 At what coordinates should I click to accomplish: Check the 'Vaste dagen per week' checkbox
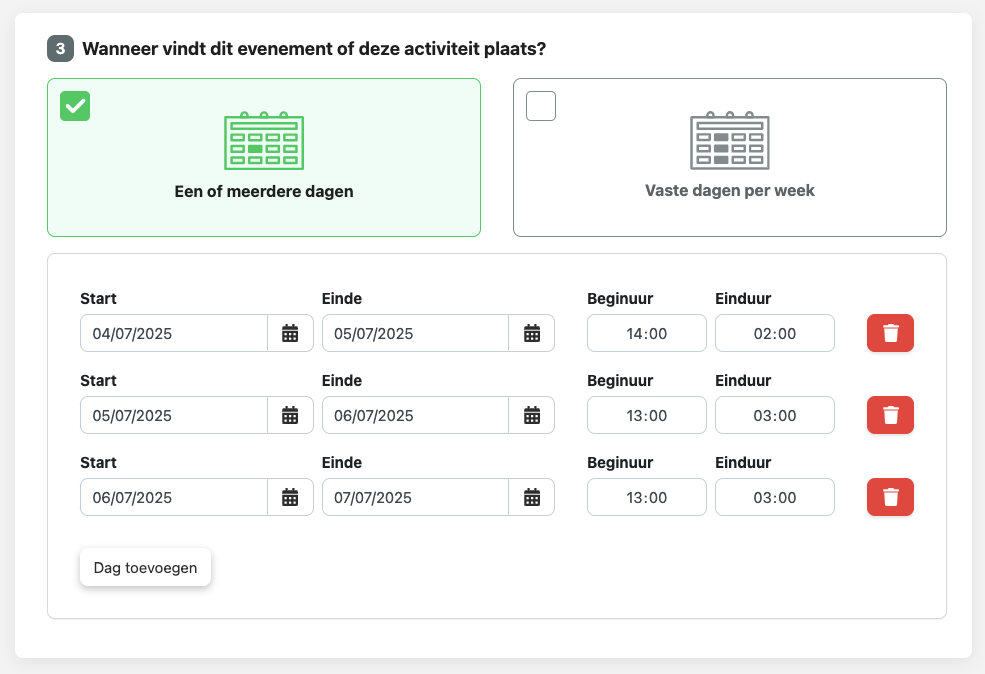[541, 106]
